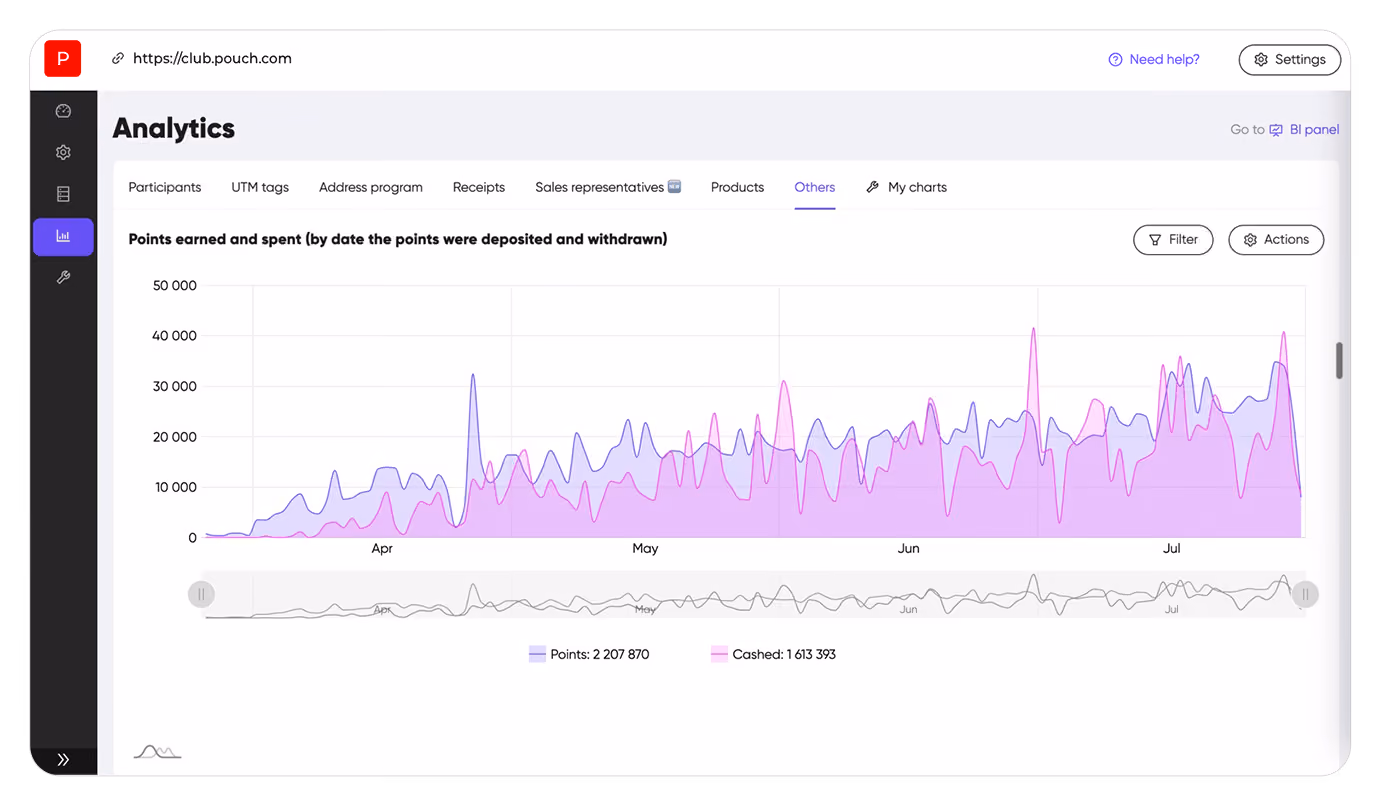Click the right range slider handle
This screenshot has height=810, width=1380.
click(x=1305, y=594)
